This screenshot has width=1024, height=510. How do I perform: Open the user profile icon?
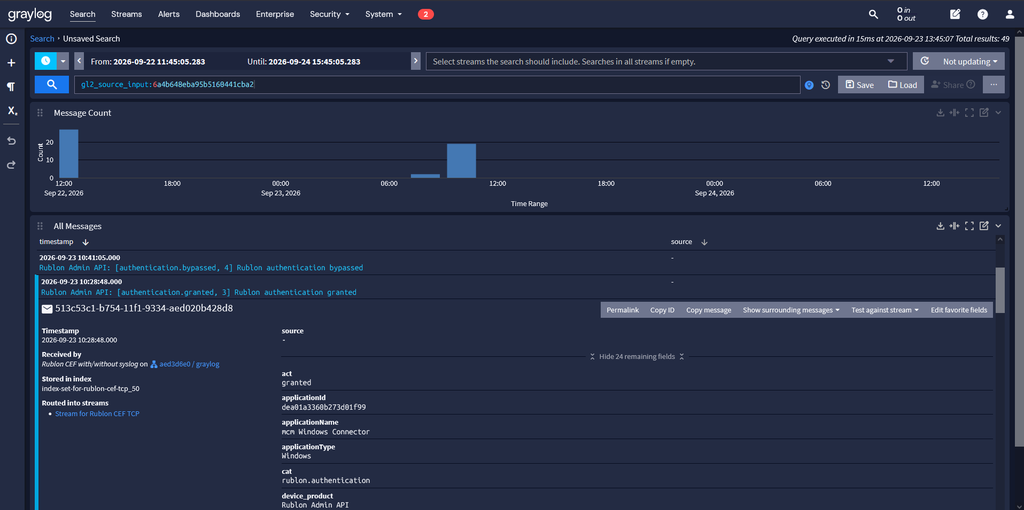click(1010, 14)
